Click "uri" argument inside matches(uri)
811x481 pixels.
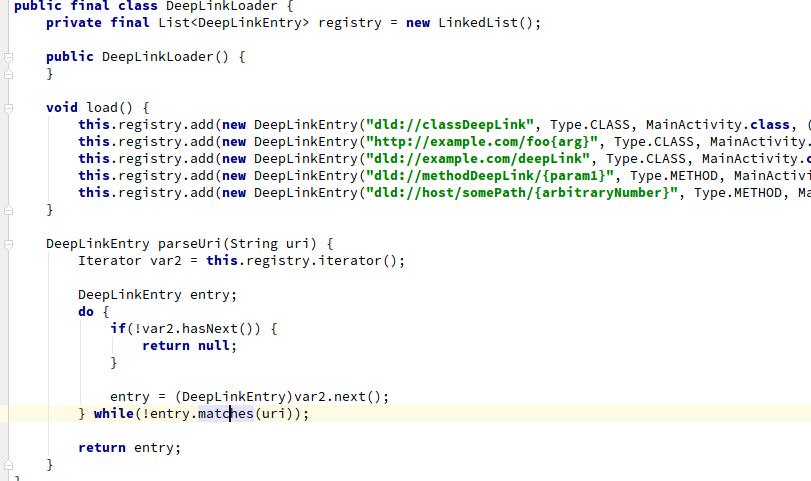pos(274,414)
